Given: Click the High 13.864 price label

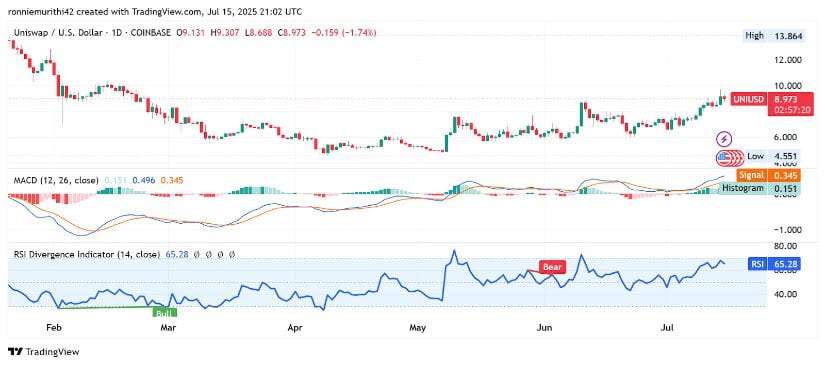Looking at the screenshot, I should 771,36.
